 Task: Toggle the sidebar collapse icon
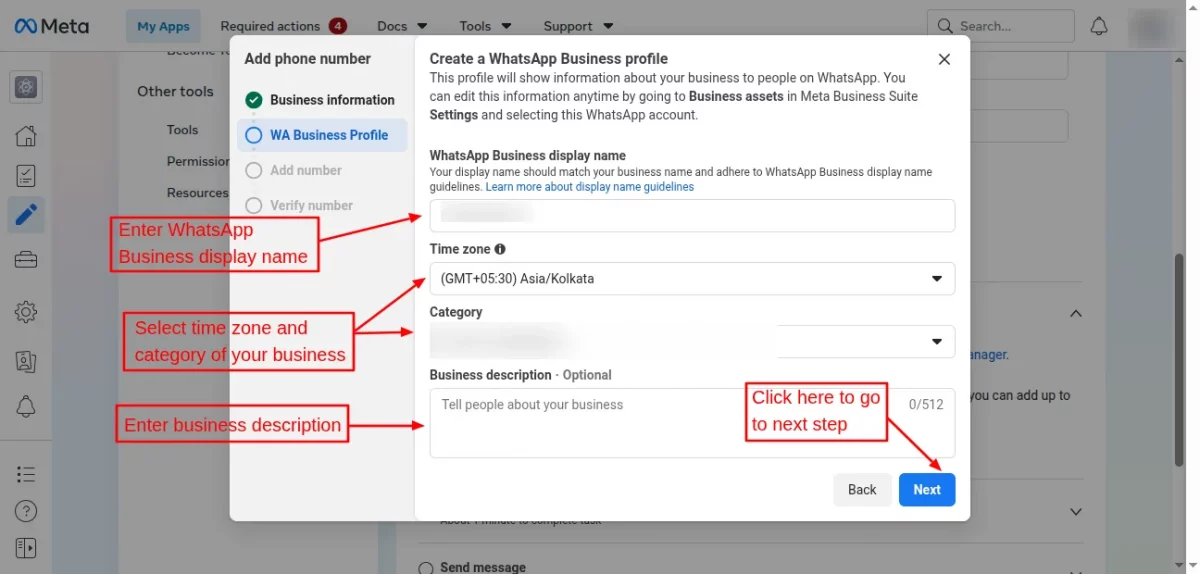pyautogui.click(x=26, y=548)
